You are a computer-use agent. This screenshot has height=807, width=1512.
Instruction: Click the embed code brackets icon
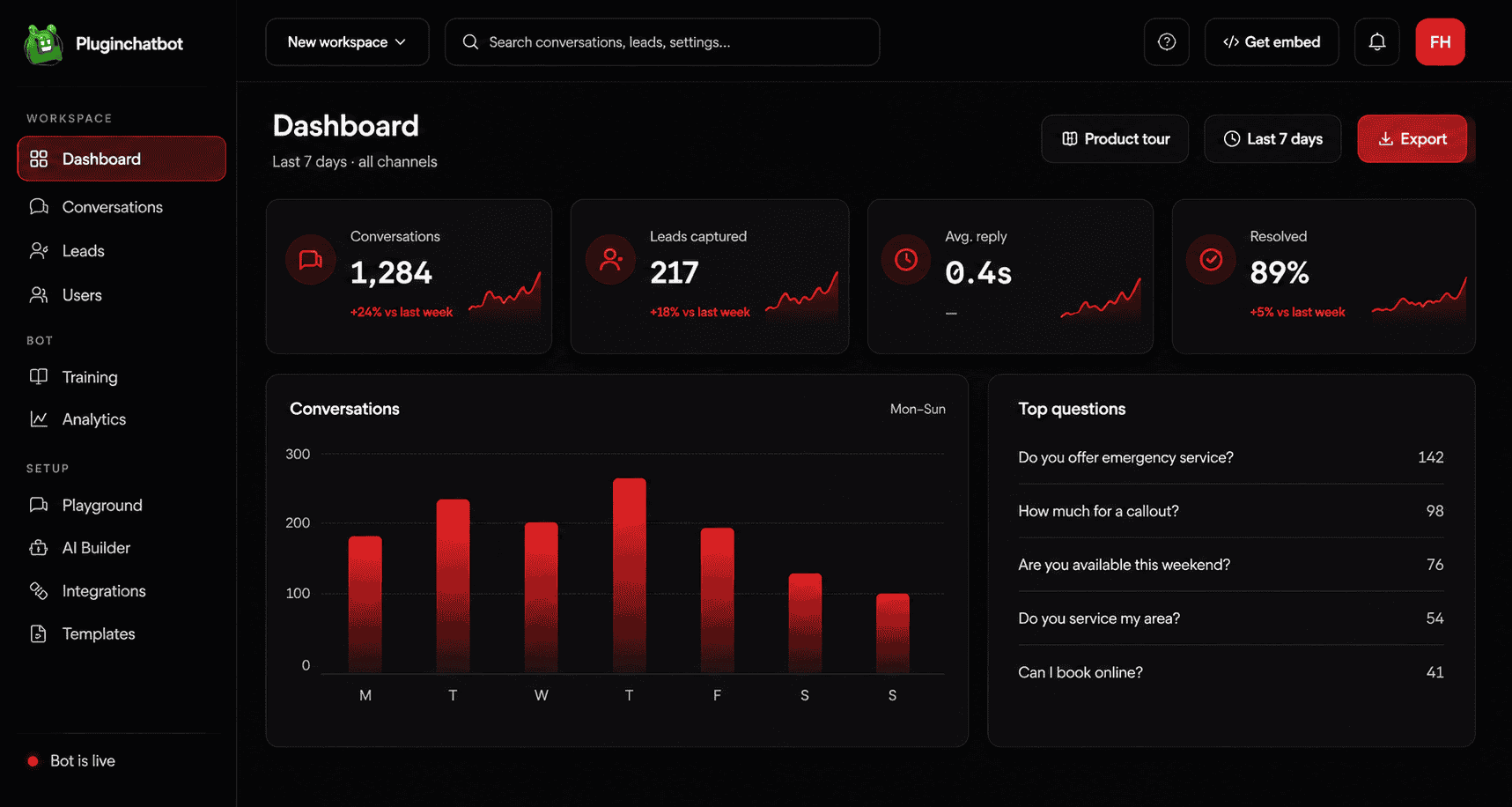pos(1231,42)
